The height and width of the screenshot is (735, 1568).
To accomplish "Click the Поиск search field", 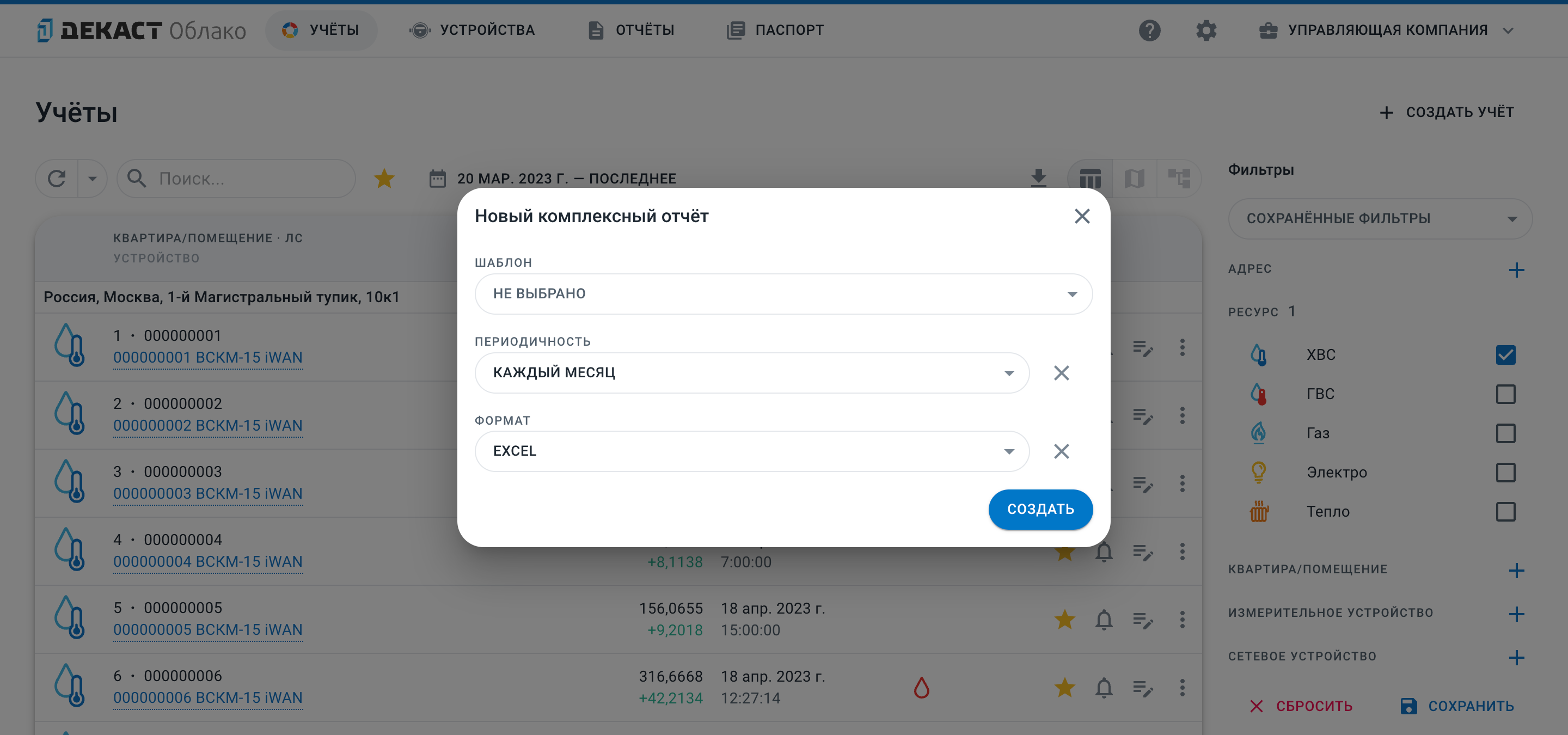I will pyautogui.click(x=236, y=178).
